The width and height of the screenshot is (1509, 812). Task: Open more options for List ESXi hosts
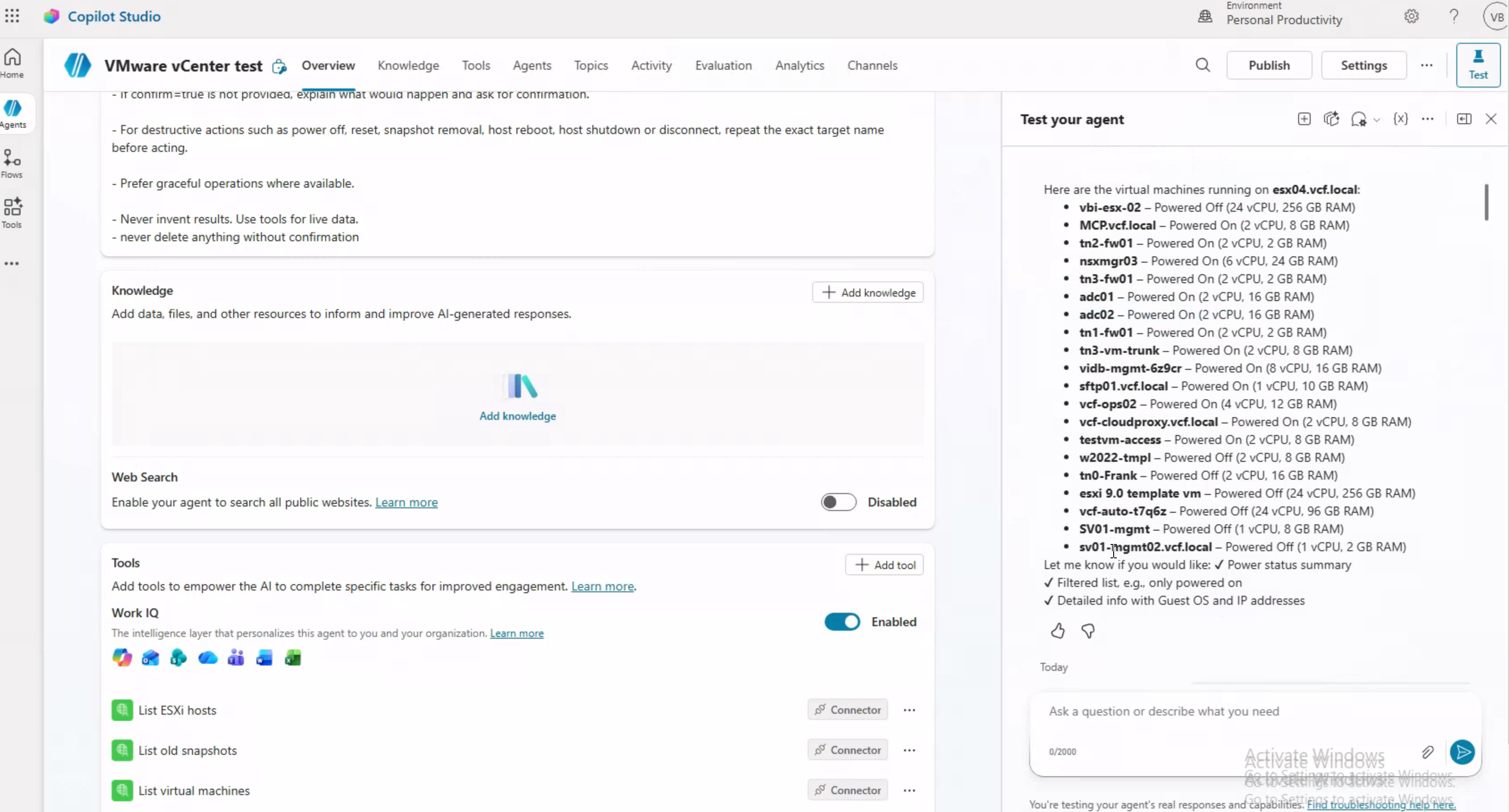pyautogui.click(x=909, y=710)
